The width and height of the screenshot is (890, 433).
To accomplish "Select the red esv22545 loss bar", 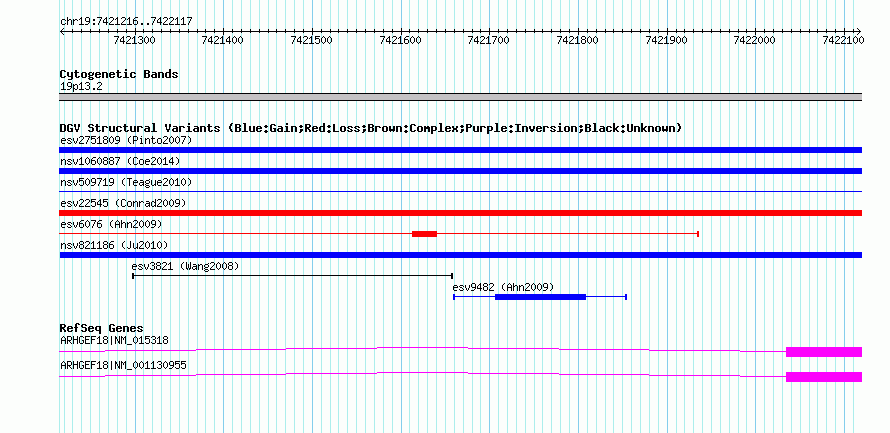I will [460, 213].
